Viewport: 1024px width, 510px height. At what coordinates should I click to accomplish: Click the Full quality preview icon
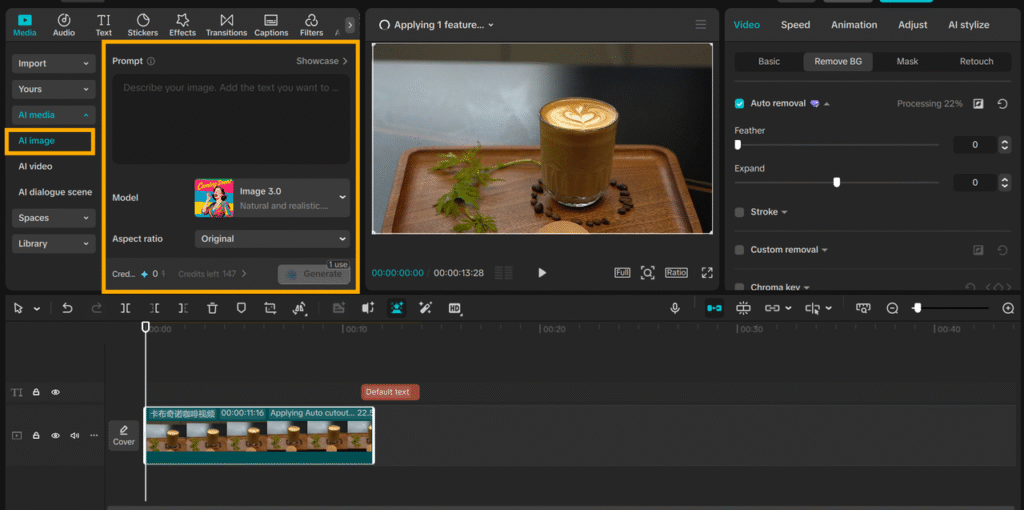pyautogui.click(x=622, y=273)
